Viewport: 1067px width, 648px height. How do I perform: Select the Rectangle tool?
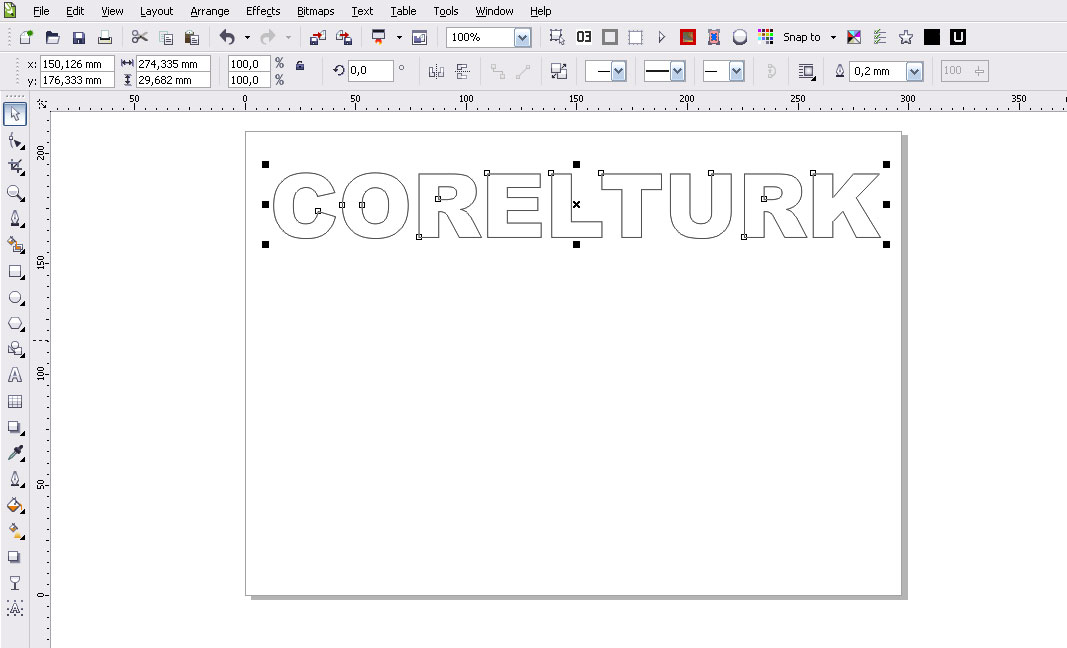pos(15,272)
